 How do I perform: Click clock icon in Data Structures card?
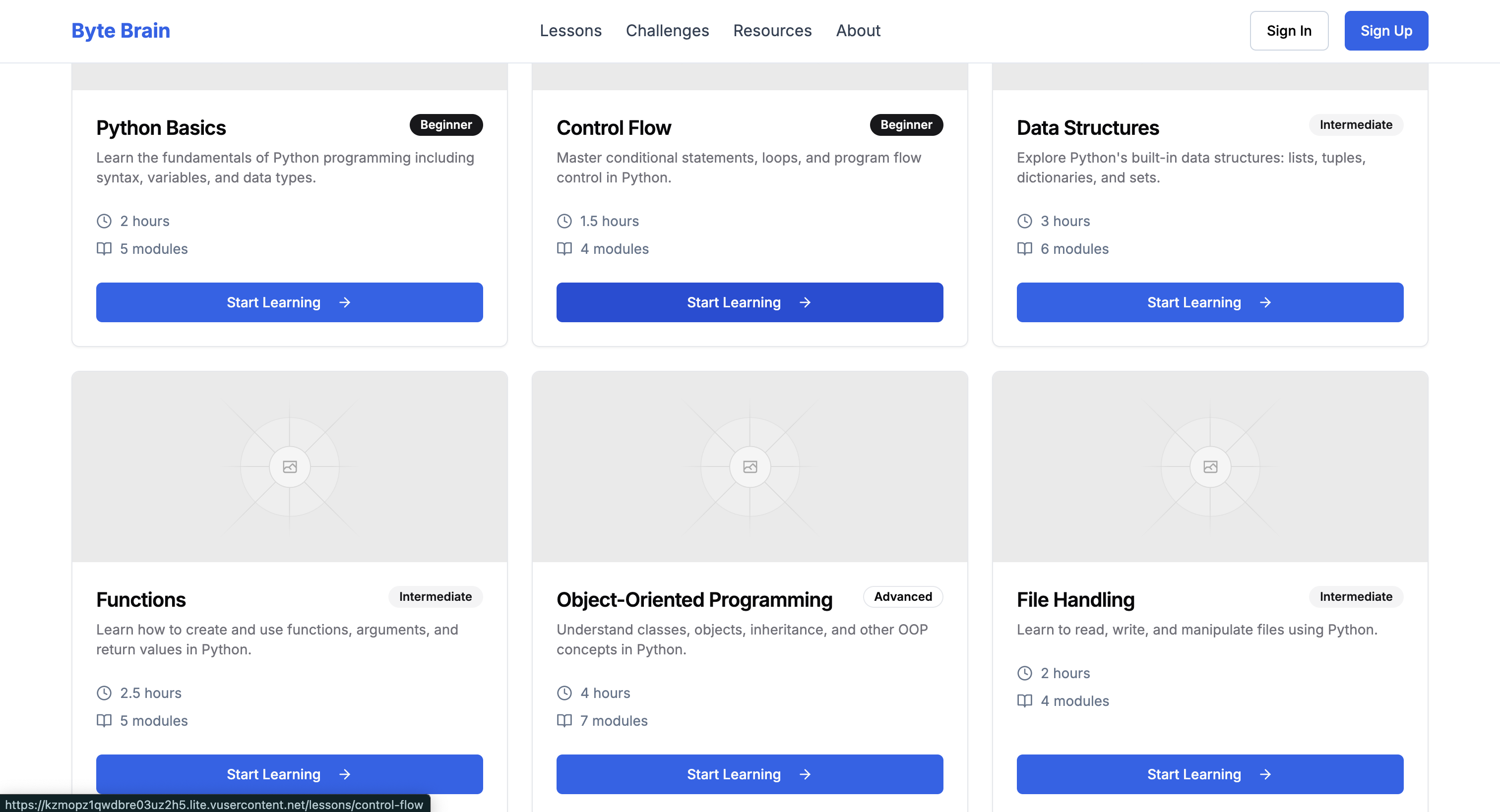tap(1024, 221)
